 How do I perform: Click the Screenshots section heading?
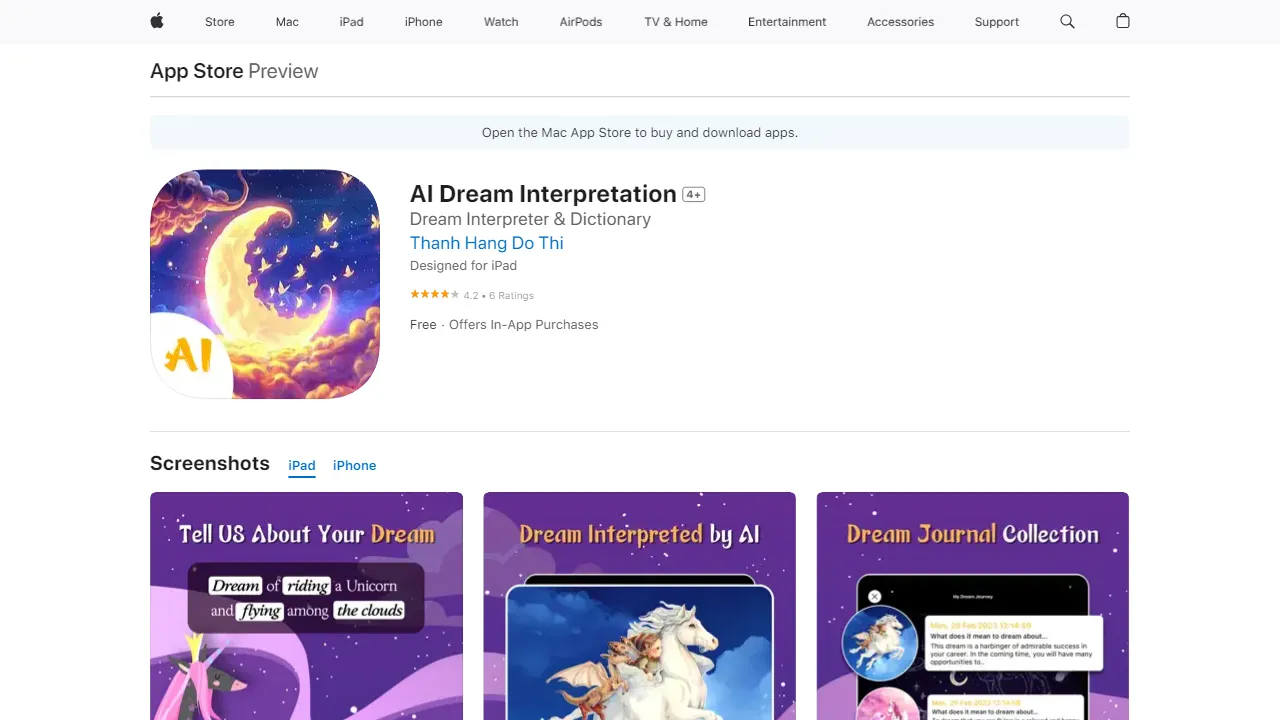[210, 463]
